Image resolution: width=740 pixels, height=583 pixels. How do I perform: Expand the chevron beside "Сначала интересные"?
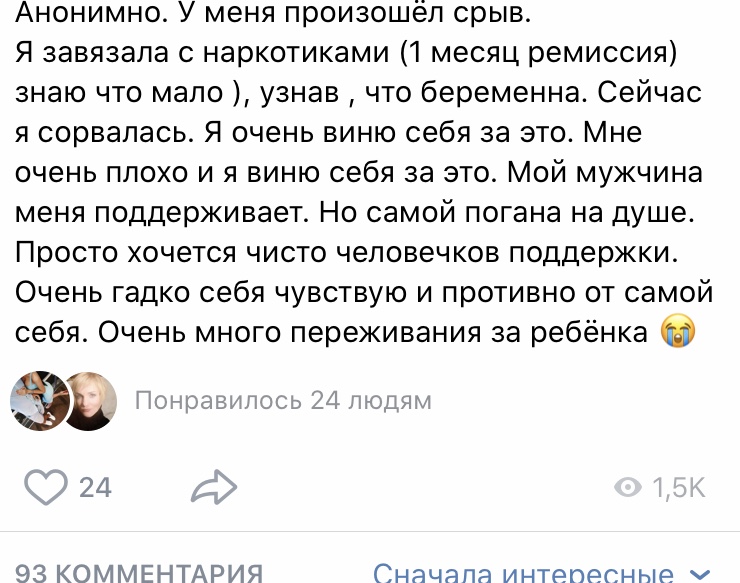pos(701,574)
